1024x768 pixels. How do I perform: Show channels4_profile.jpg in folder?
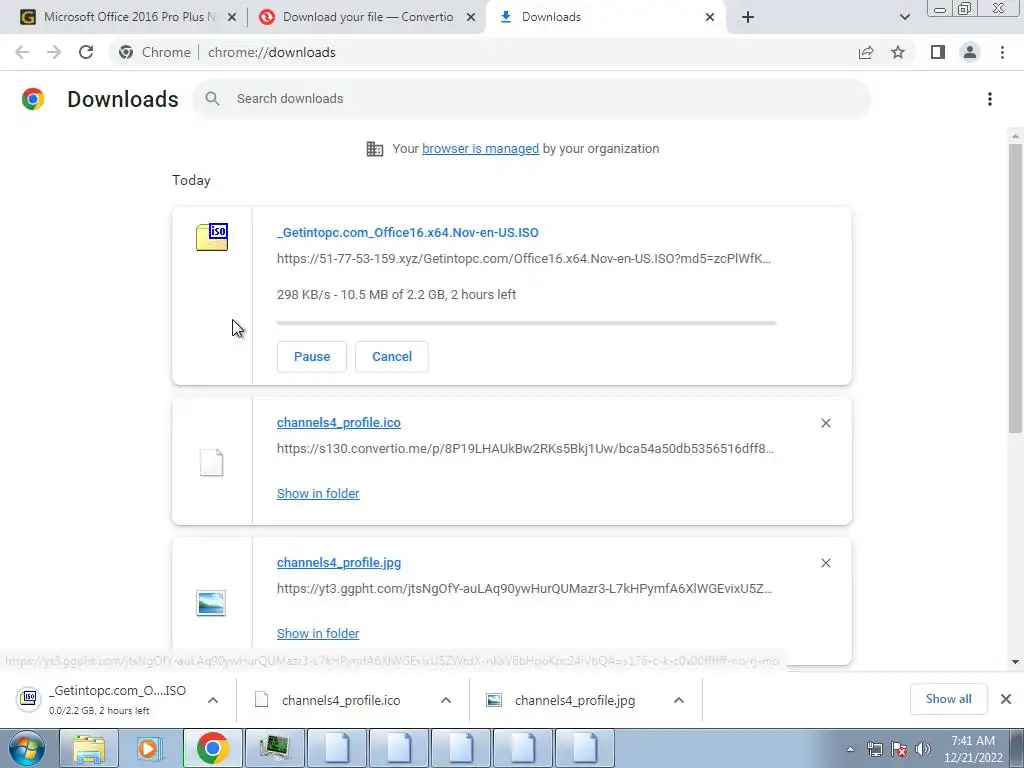(318, 633)
